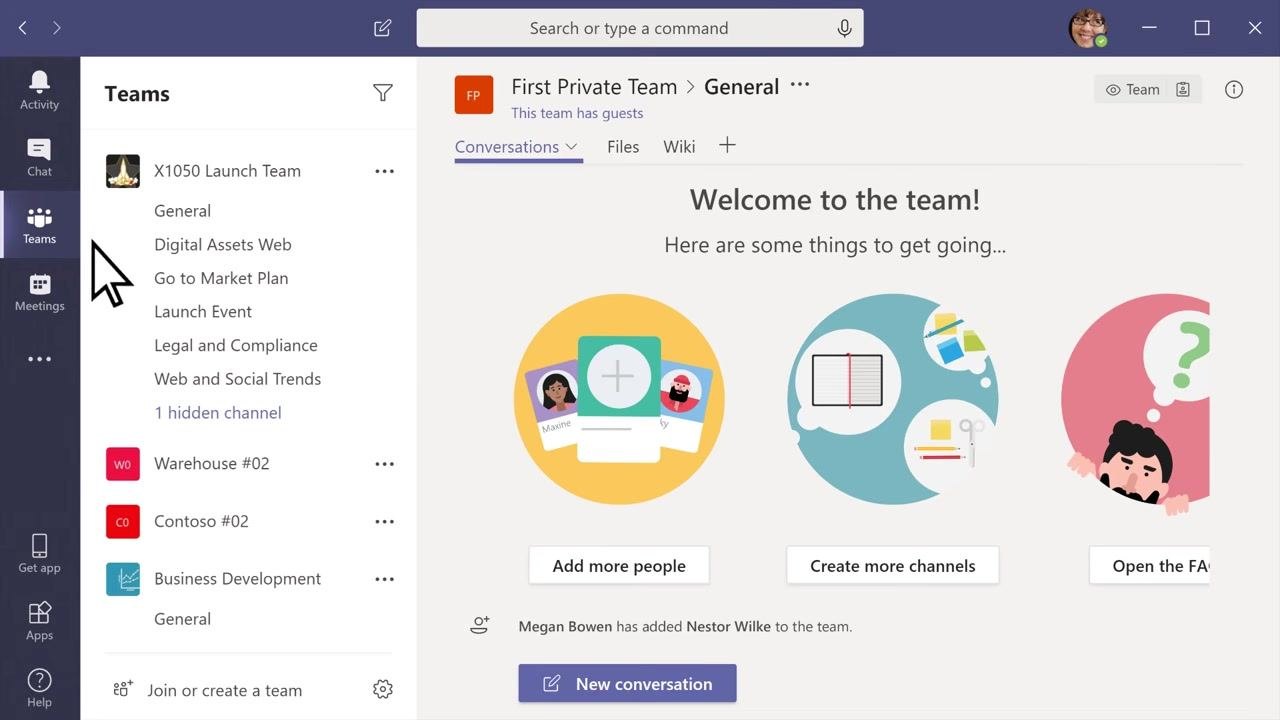Click the Create more channels button

(893, 565)
